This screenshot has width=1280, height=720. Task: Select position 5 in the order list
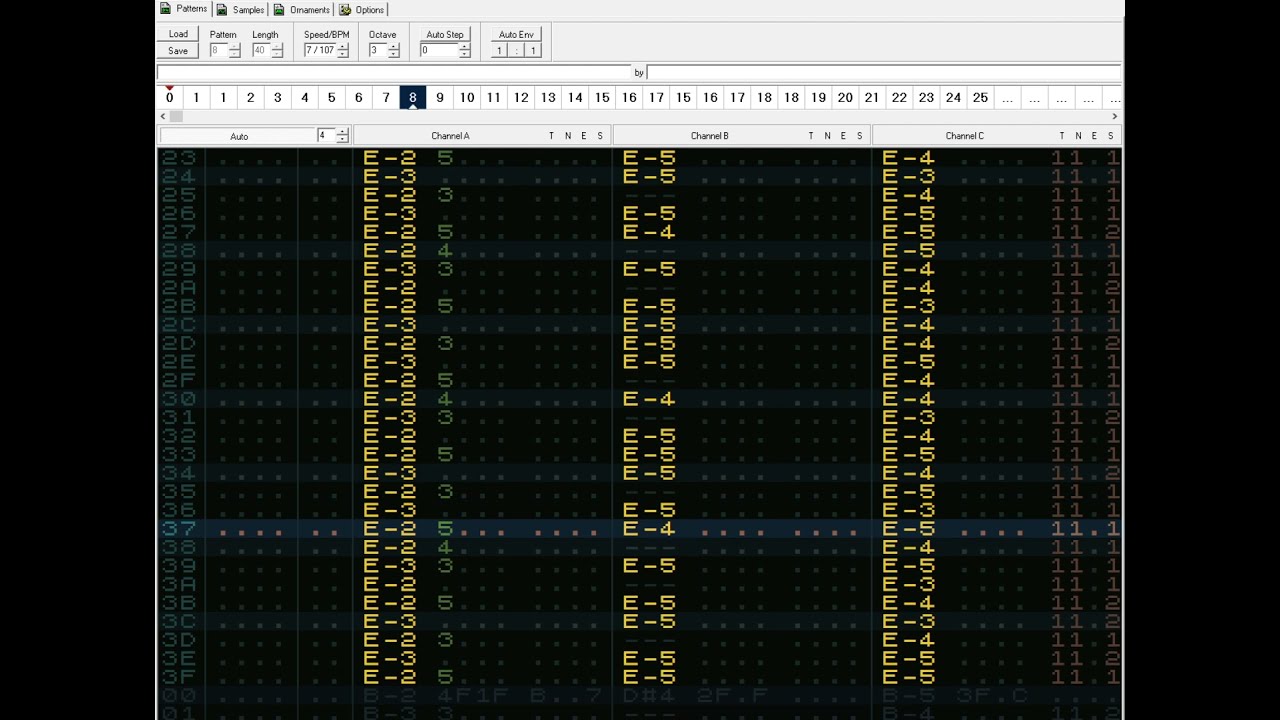coord(331,97)
